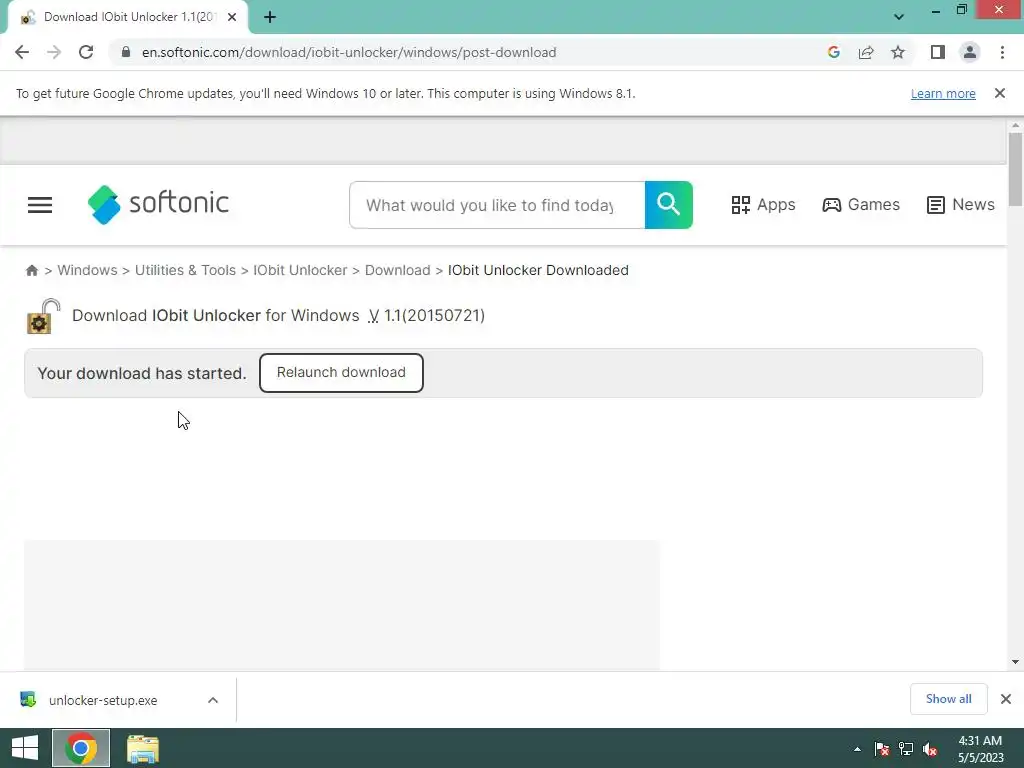Open the volume tray icon

pos(930,749)
